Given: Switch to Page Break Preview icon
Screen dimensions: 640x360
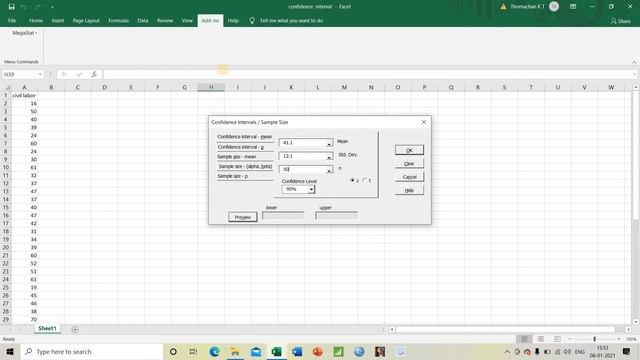Looking at the screenshot, I should pos(557,339).
